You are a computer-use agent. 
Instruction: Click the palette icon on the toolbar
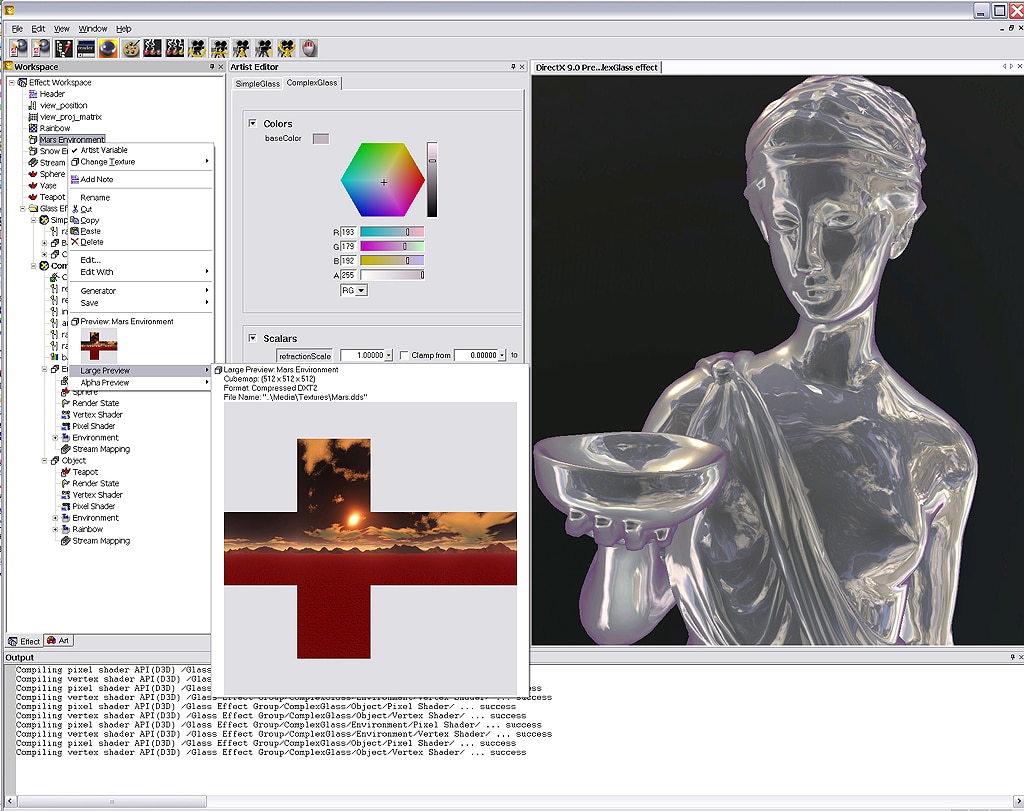point(129,48)
